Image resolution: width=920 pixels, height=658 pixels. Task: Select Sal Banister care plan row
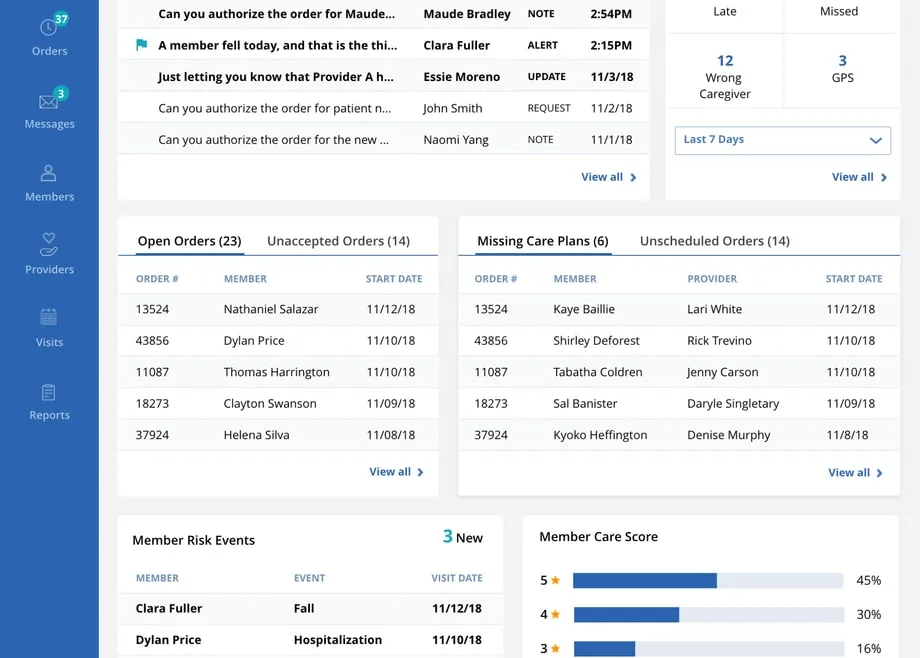[x=679, y=403]
